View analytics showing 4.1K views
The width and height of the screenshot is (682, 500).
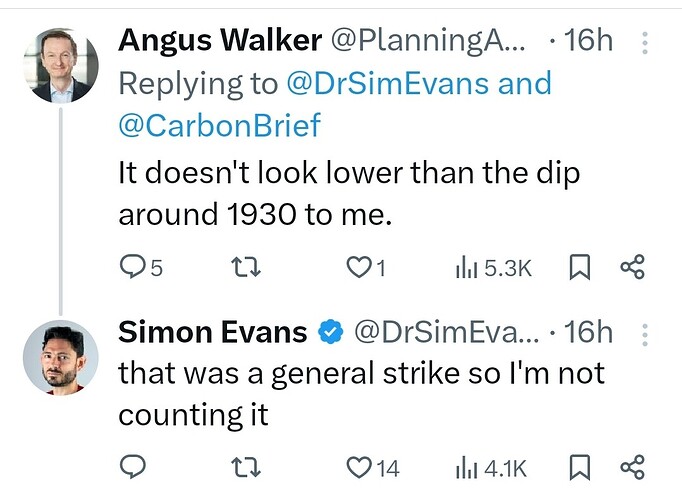491,468
